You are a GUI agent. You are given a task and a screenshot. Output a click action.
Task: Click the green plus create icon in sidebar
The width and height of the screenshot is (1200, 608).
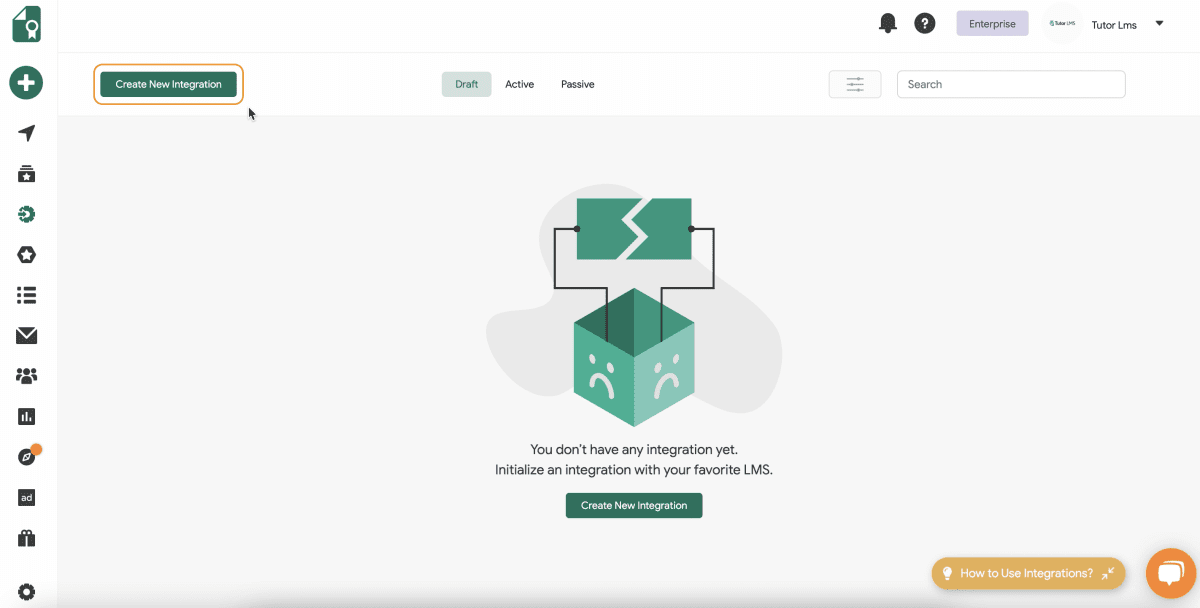(x=26, y=82)
